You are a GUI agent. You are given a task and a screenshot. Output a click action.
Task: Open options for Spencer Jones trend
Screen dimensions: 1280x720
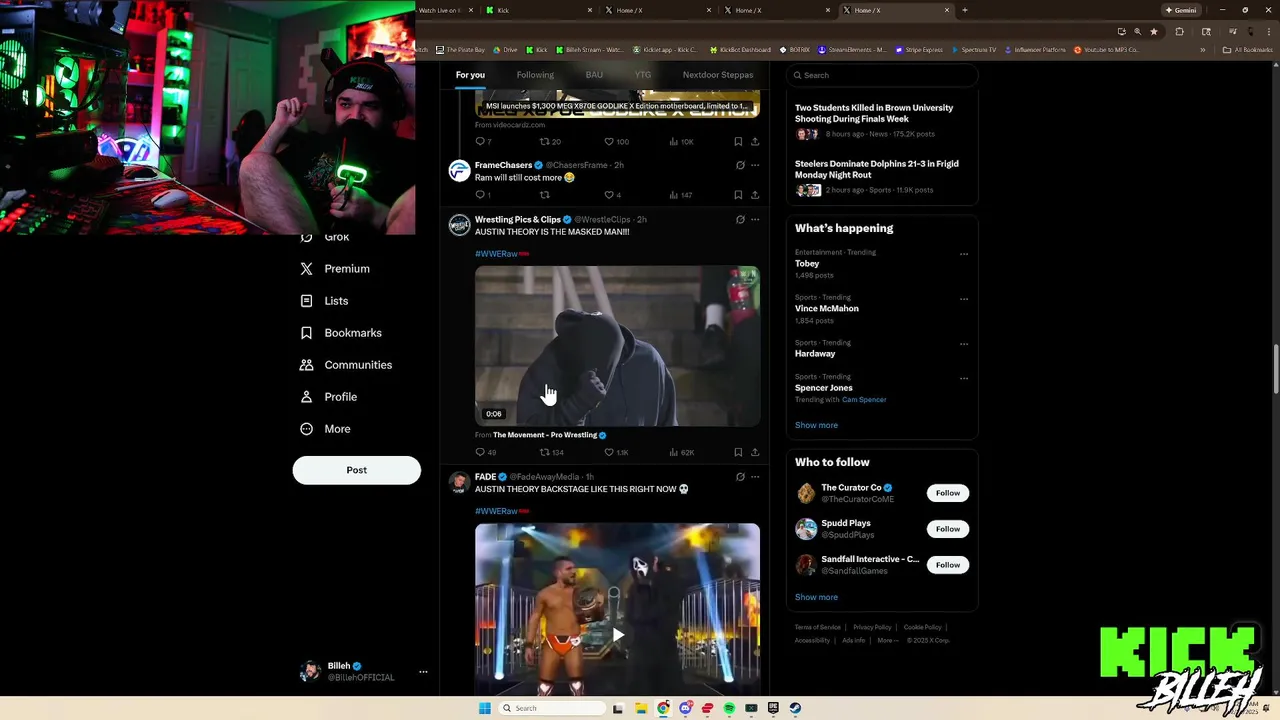tap(964, 378)
